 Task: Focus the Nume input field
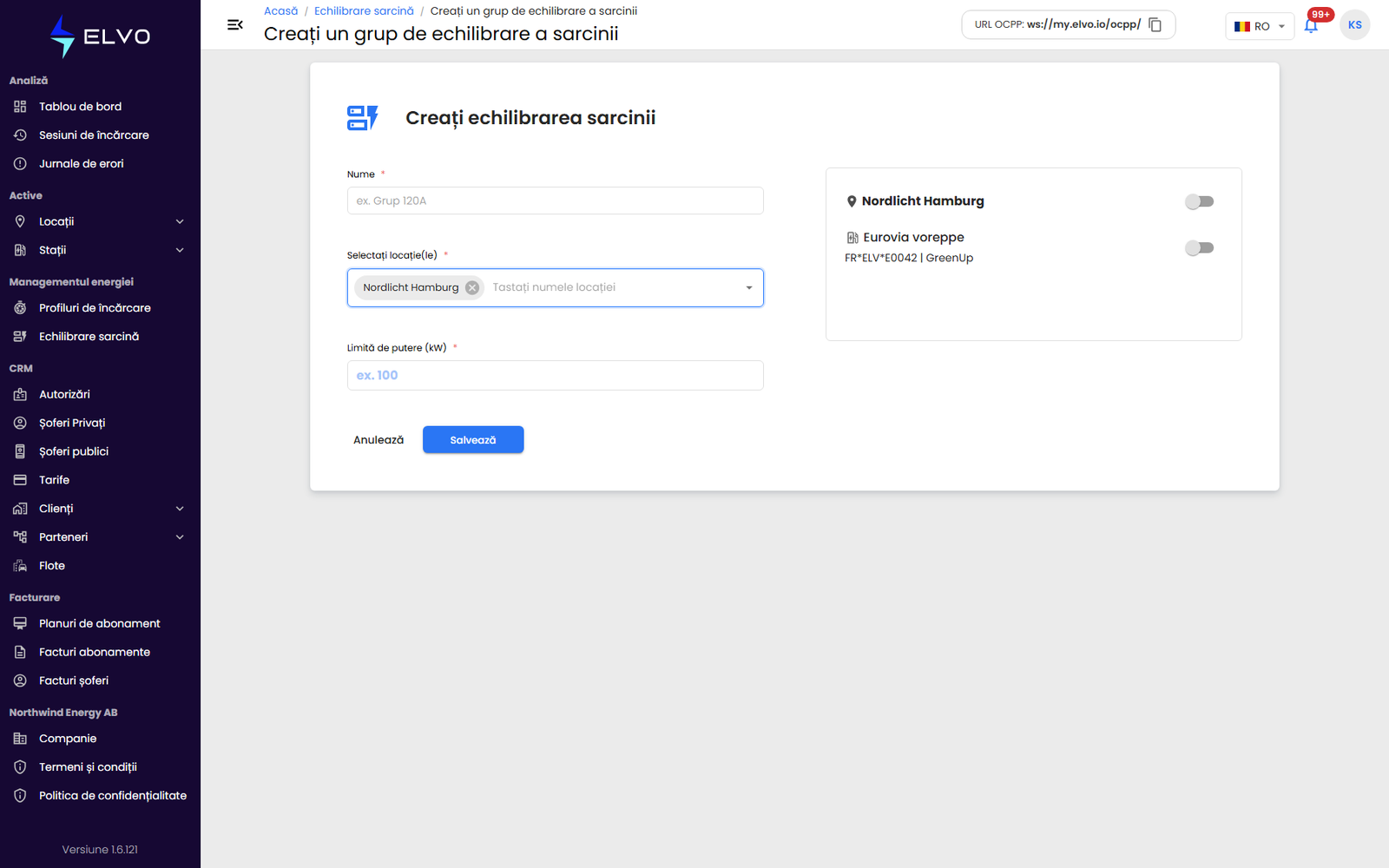(556, 201)
